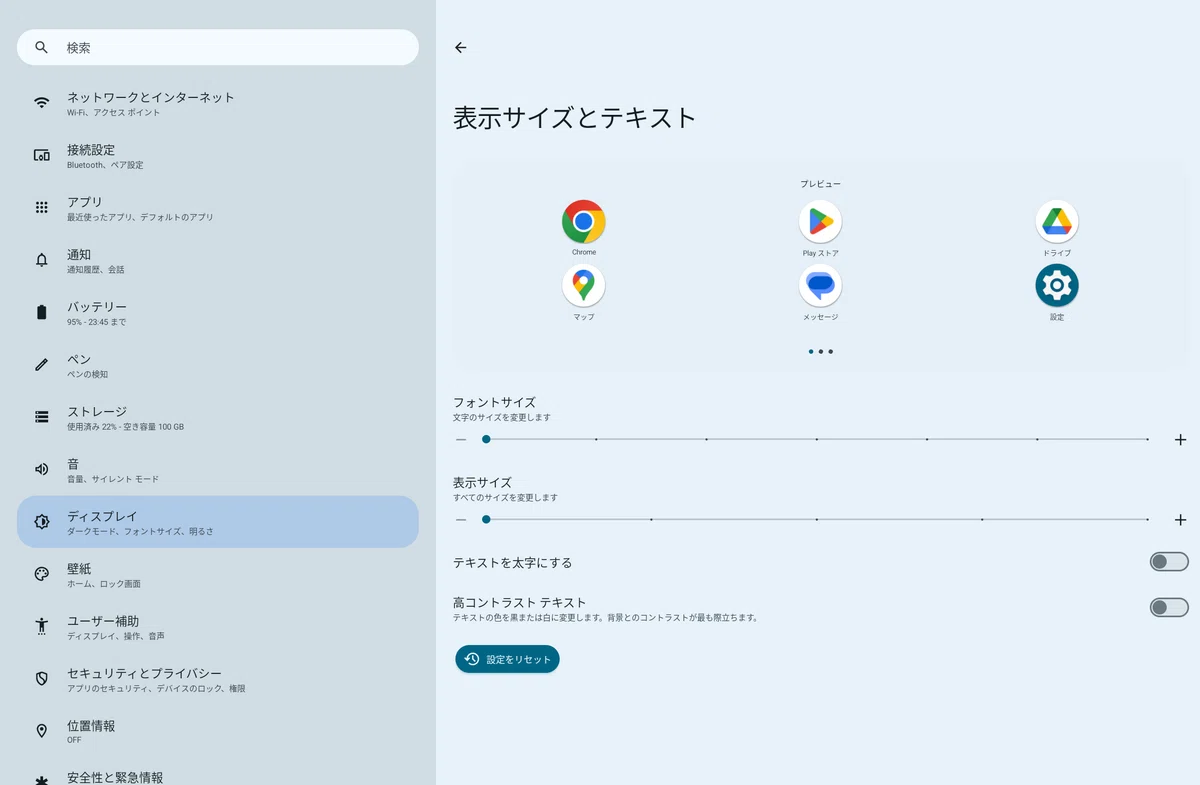The width and height of the screenshot is (1200, 785).
Task: Click 設定をリセット button
Action: point(507,659)
